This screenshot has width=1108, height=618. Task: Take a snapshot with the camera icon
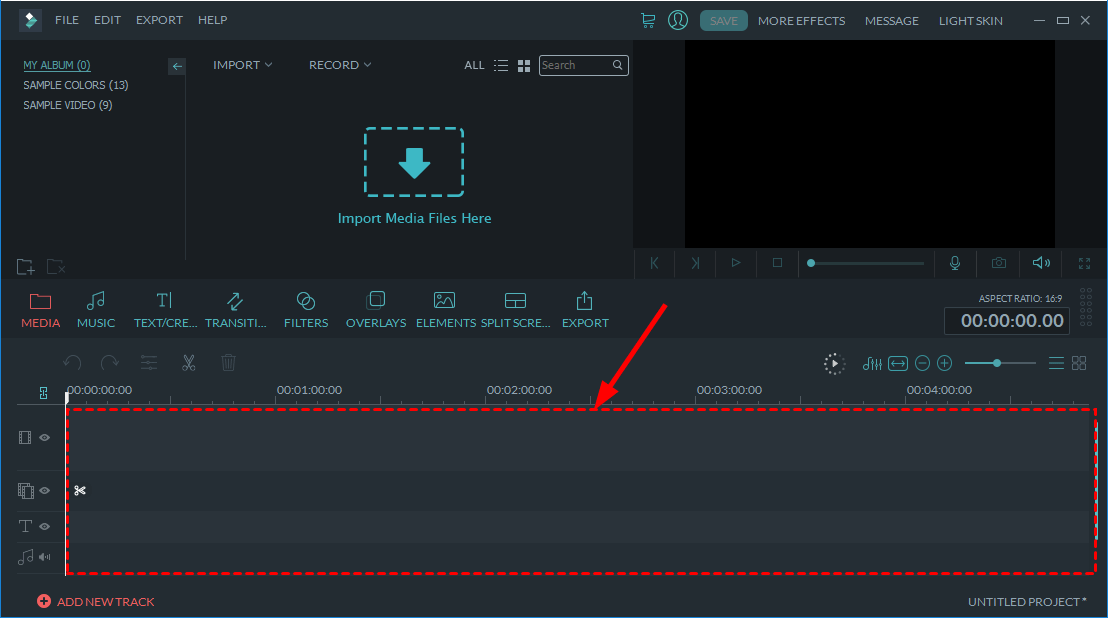click(998, 263)
